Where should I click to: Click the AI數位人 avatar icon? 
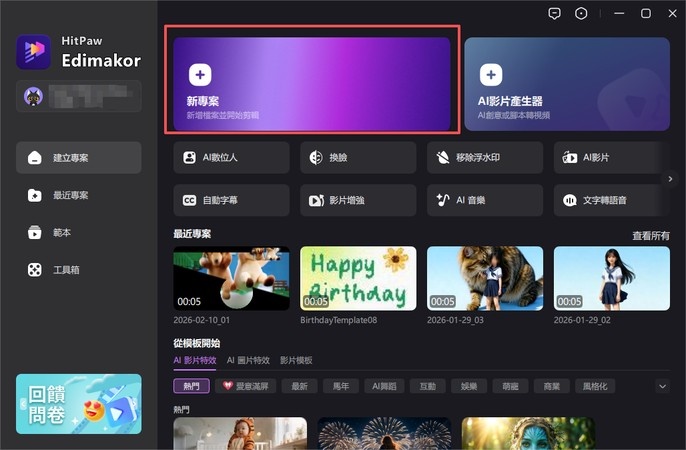[189, 157]
